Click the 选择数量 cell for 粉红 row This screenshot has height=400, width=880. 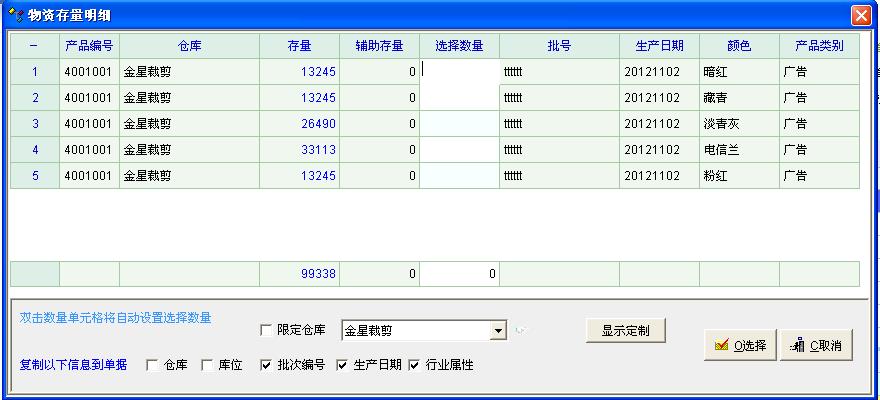pos(459,176)
